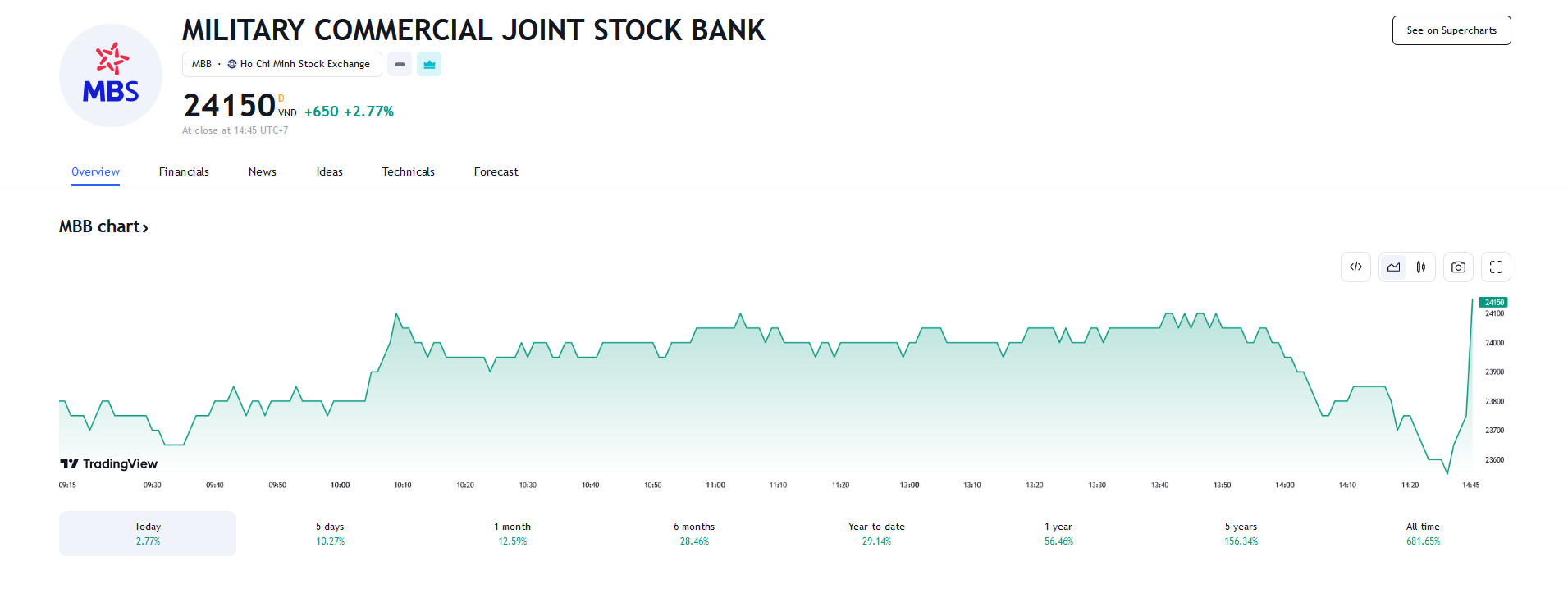Click the MBS company logo
This screenshot has height=598, width=1568.
[x=111, y=75]
